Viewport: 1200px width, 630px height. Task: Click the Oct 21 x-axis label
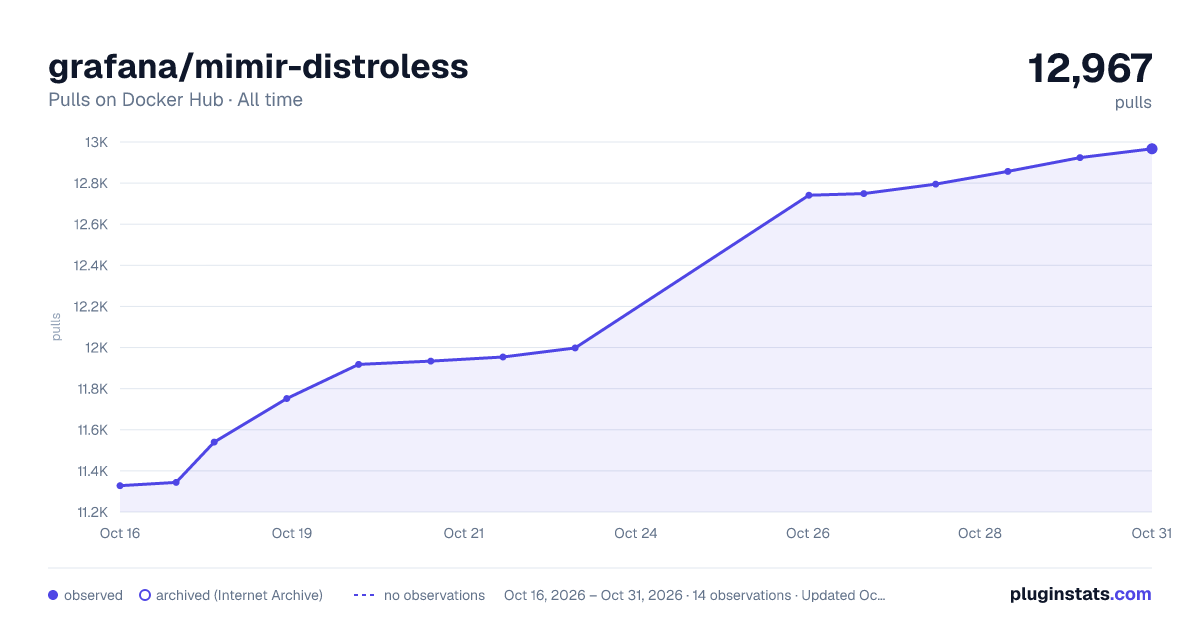[464, 533]
